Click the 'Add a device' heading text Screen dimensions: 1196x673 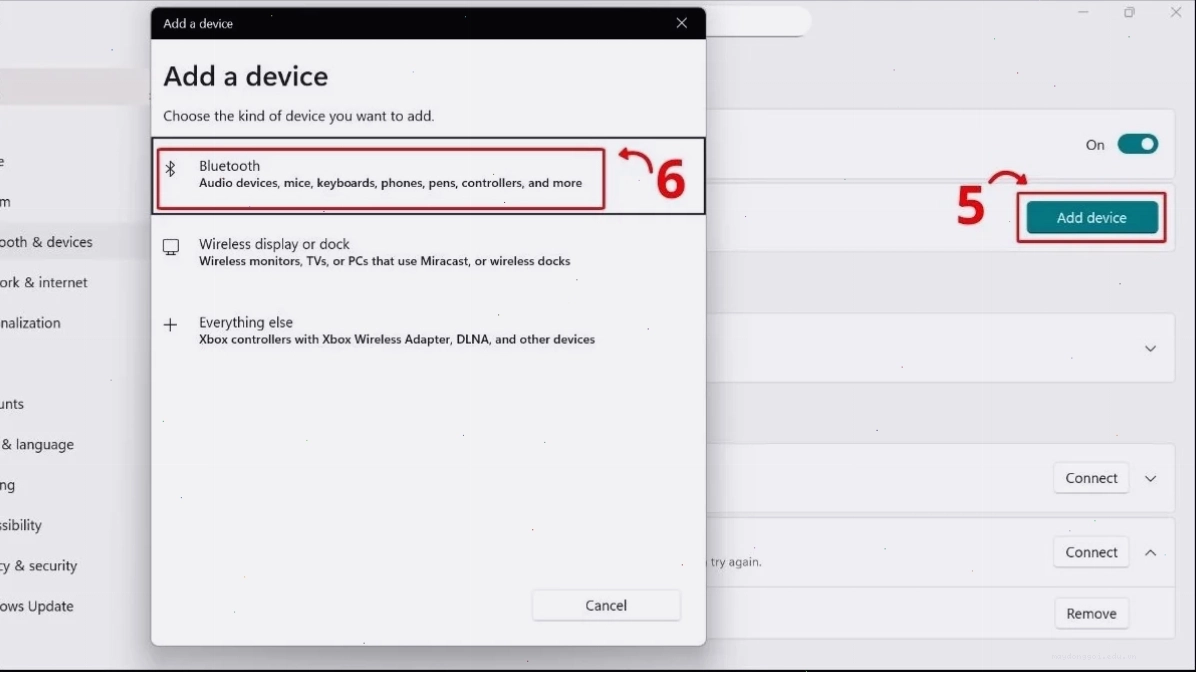tap(246, 76)
